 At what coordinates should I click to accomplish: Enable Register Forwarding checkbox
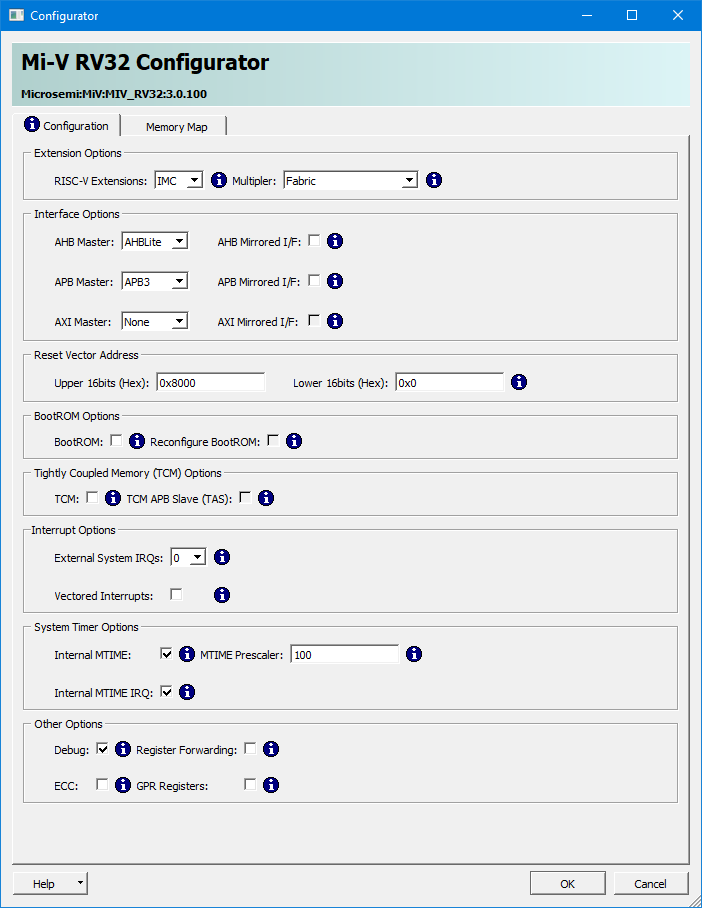[250, 749]
